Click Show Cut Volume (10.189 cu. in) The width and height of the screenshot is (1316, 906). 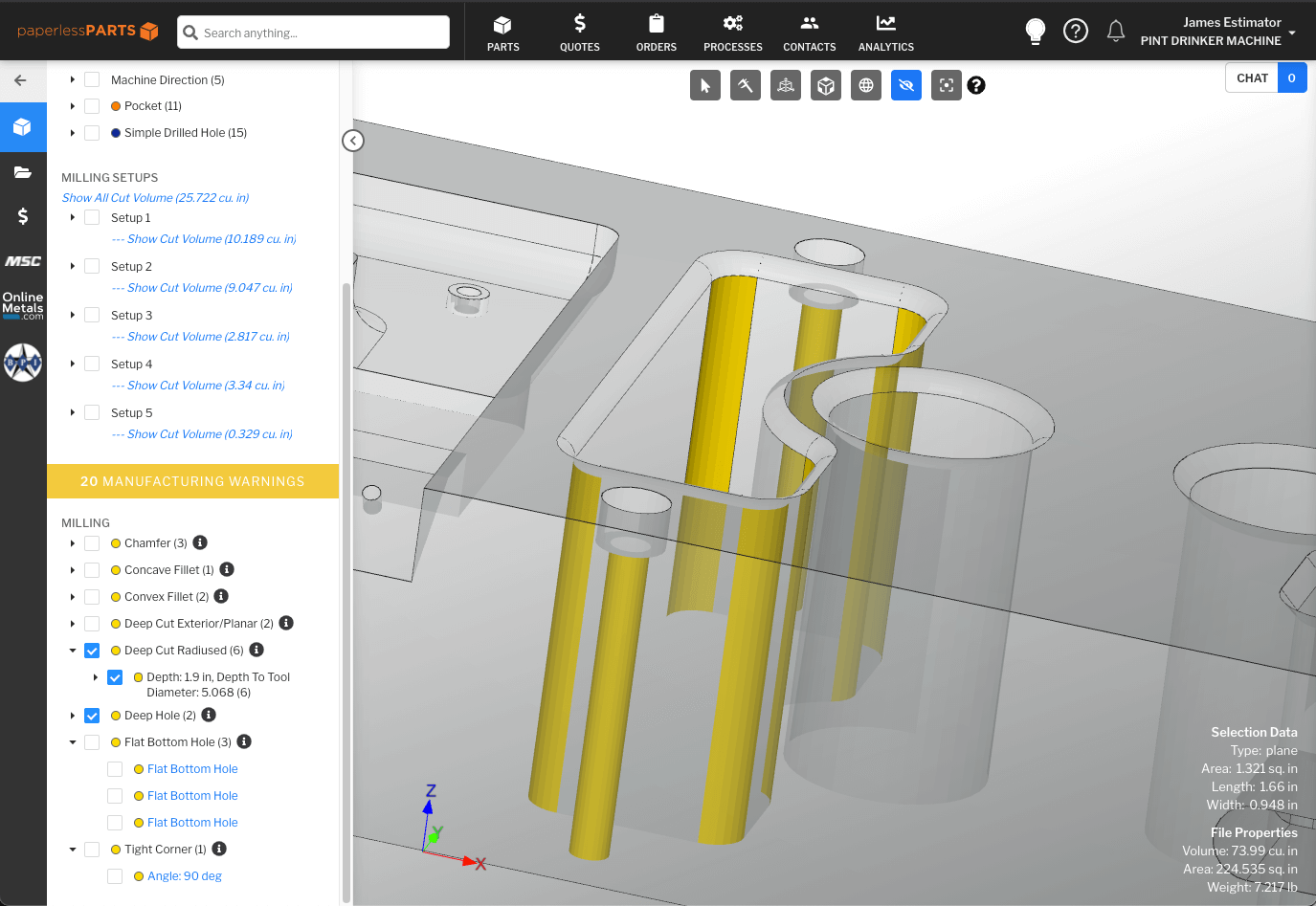(212, 239)
